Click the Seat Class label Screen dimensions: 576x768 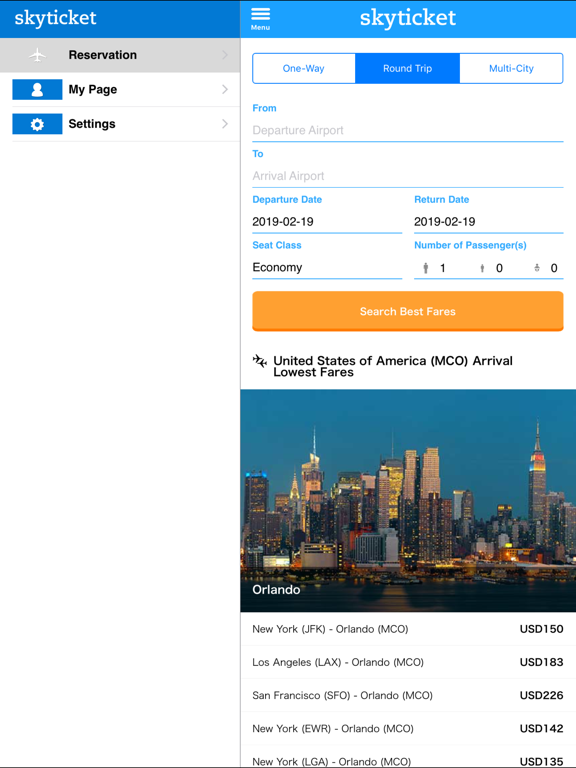(277, 245)
